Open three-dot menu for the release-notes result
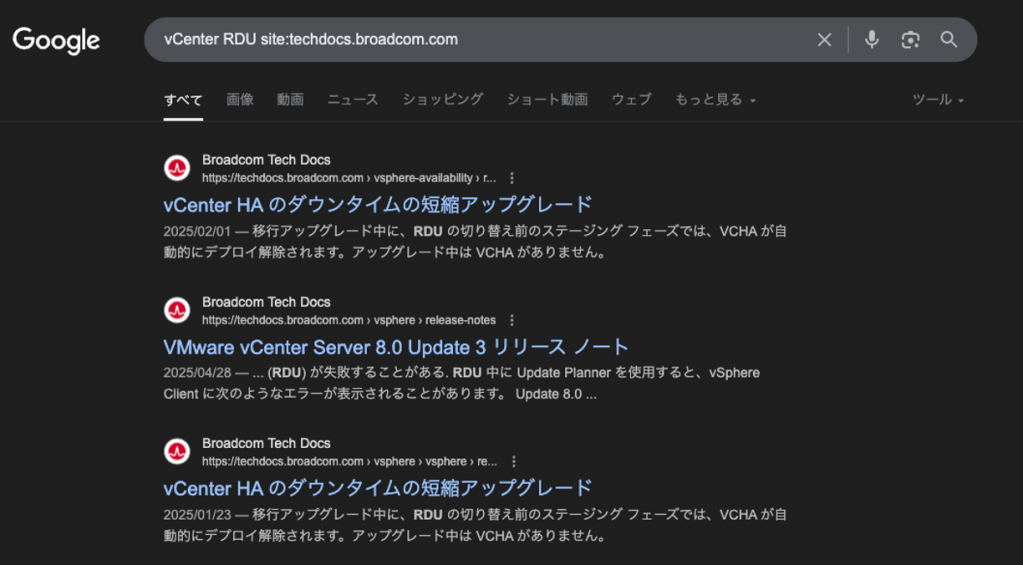This screenshot has height=565, width=1023. (512, 320)
